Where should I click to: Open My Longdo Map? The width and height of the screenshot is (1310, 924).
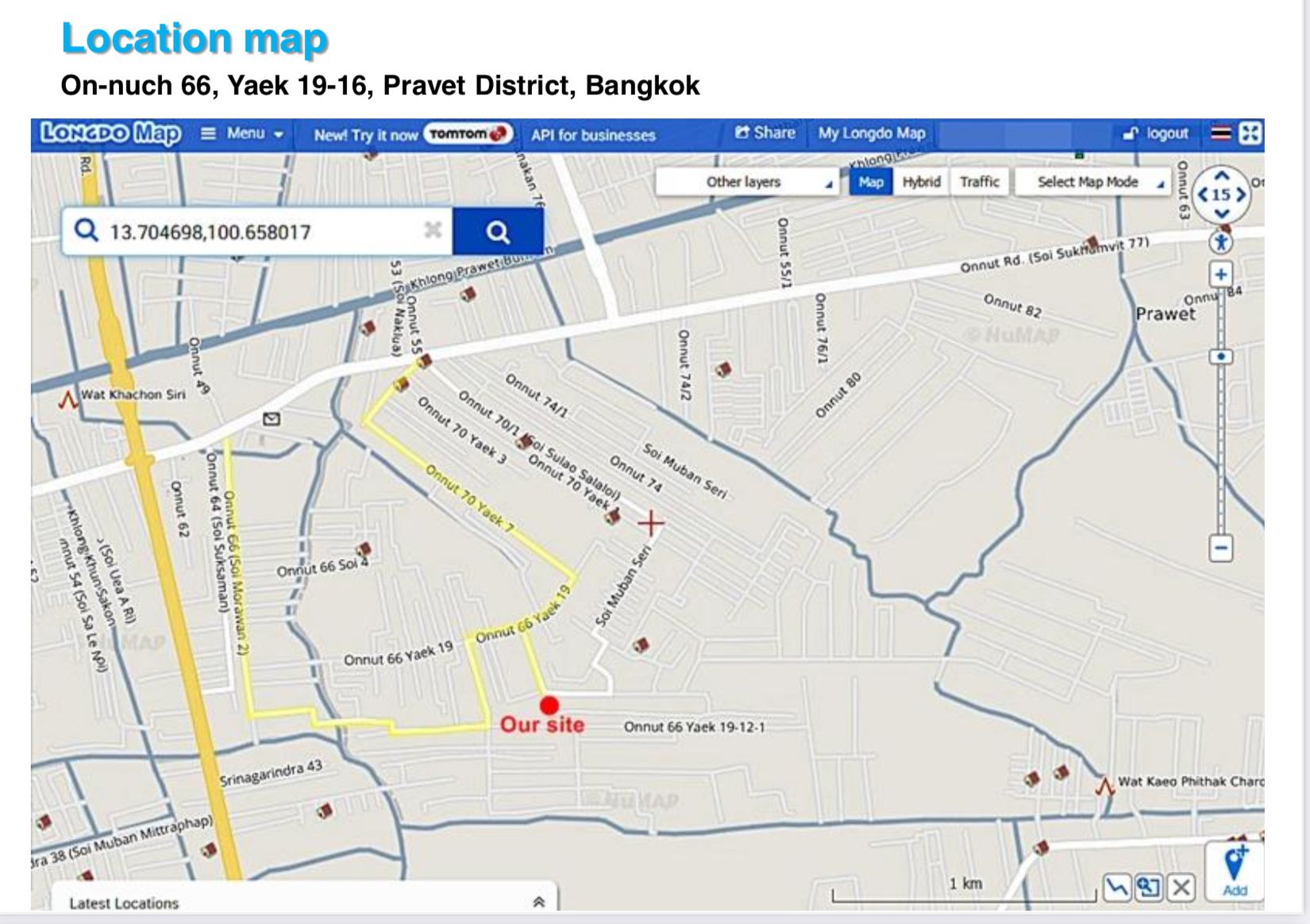tap(872, 133)
